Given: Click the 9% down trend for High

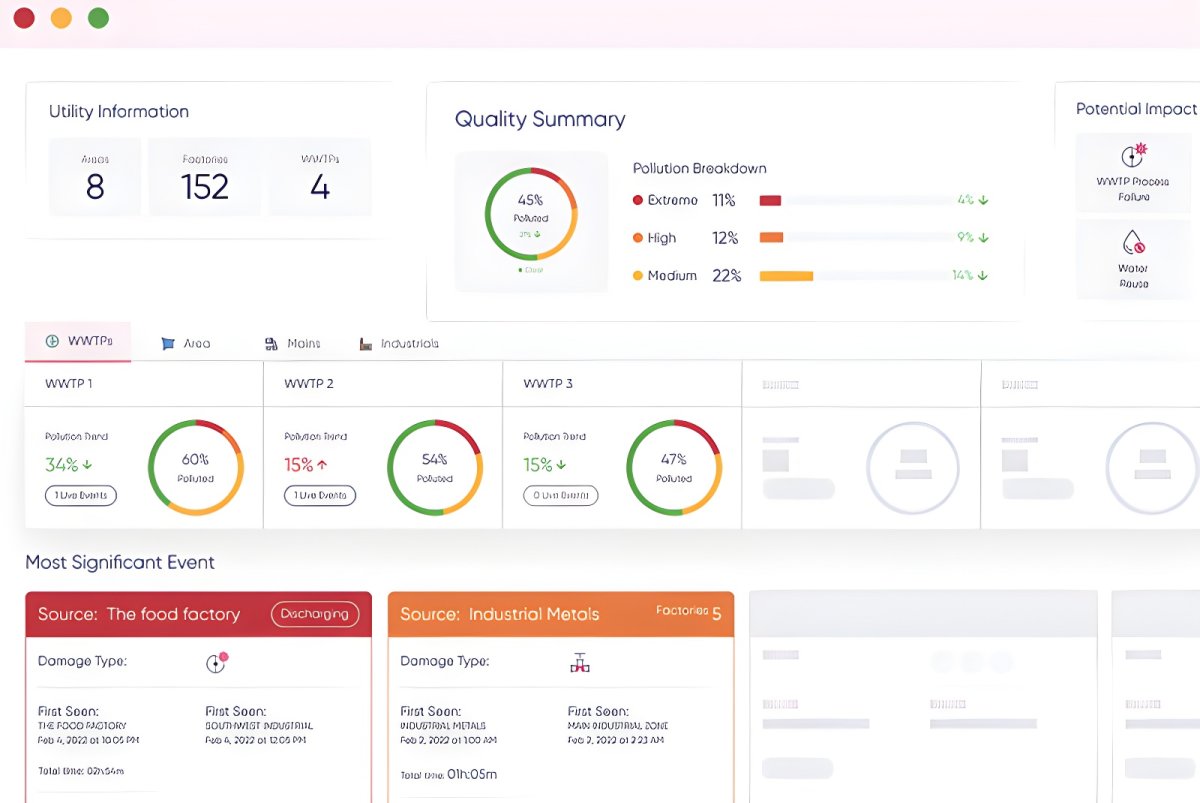Looking at the screenshot, I should click(972, 238).
